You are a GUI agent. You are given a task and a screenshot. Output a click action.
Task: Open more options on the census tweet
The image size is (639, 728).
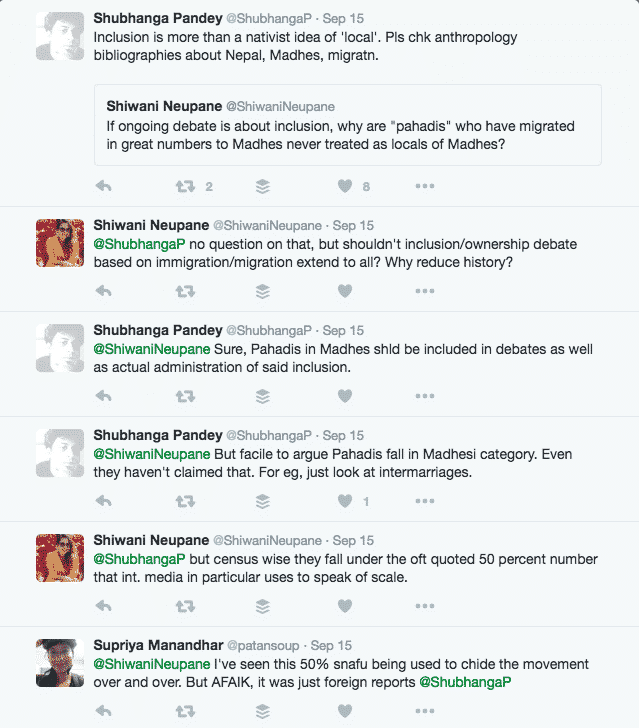click(x=424, y=606)
